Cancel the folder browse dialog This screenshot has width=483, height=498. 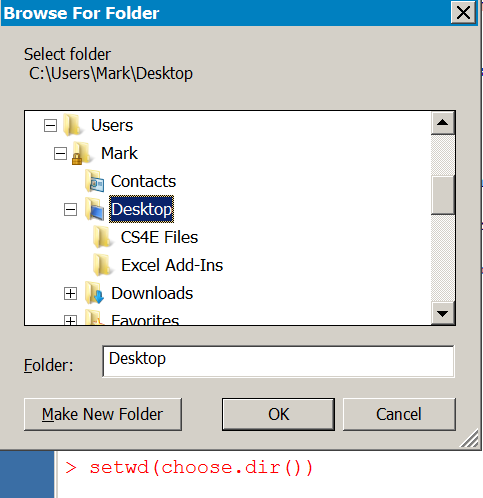point(399,414)
